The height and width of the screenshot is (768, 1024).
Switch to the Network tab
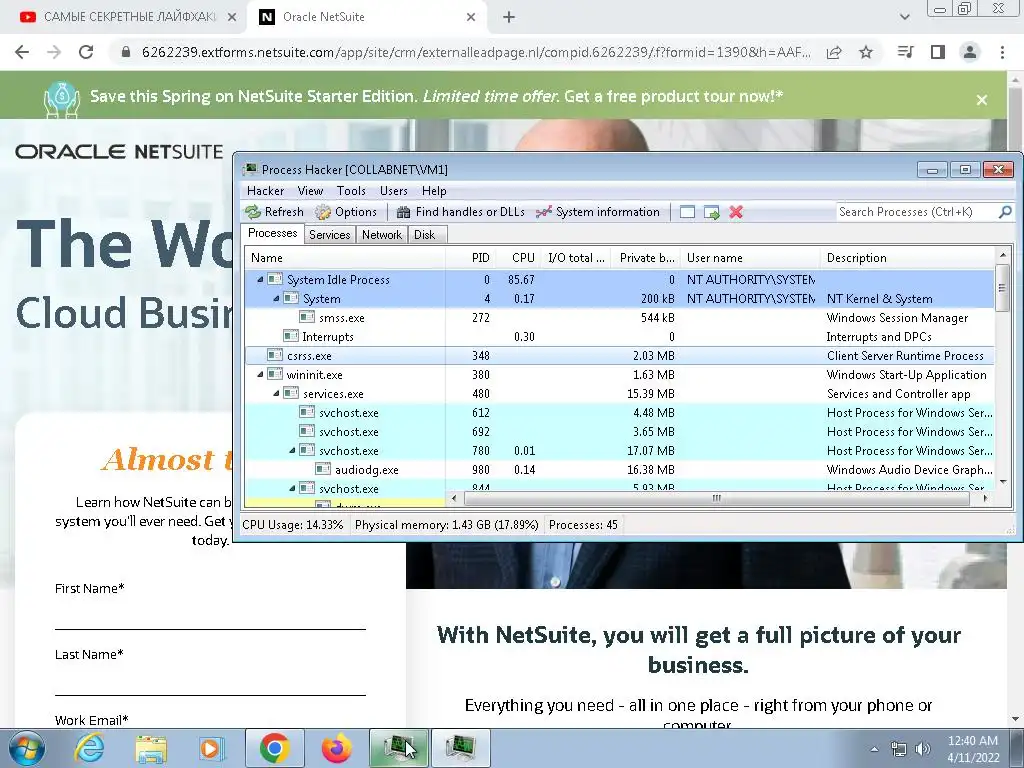pyautogui.click(x=382, y=234)
